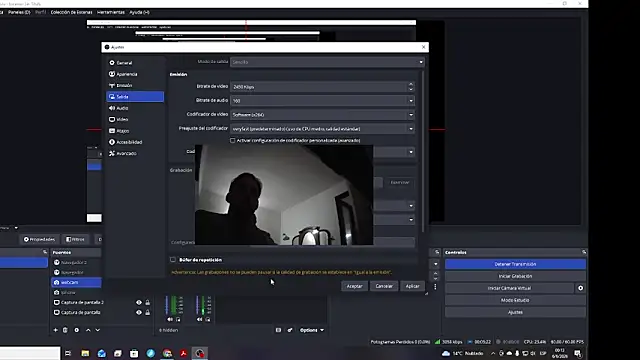Click the Examinar button in Grabación

tap(400, 182)
